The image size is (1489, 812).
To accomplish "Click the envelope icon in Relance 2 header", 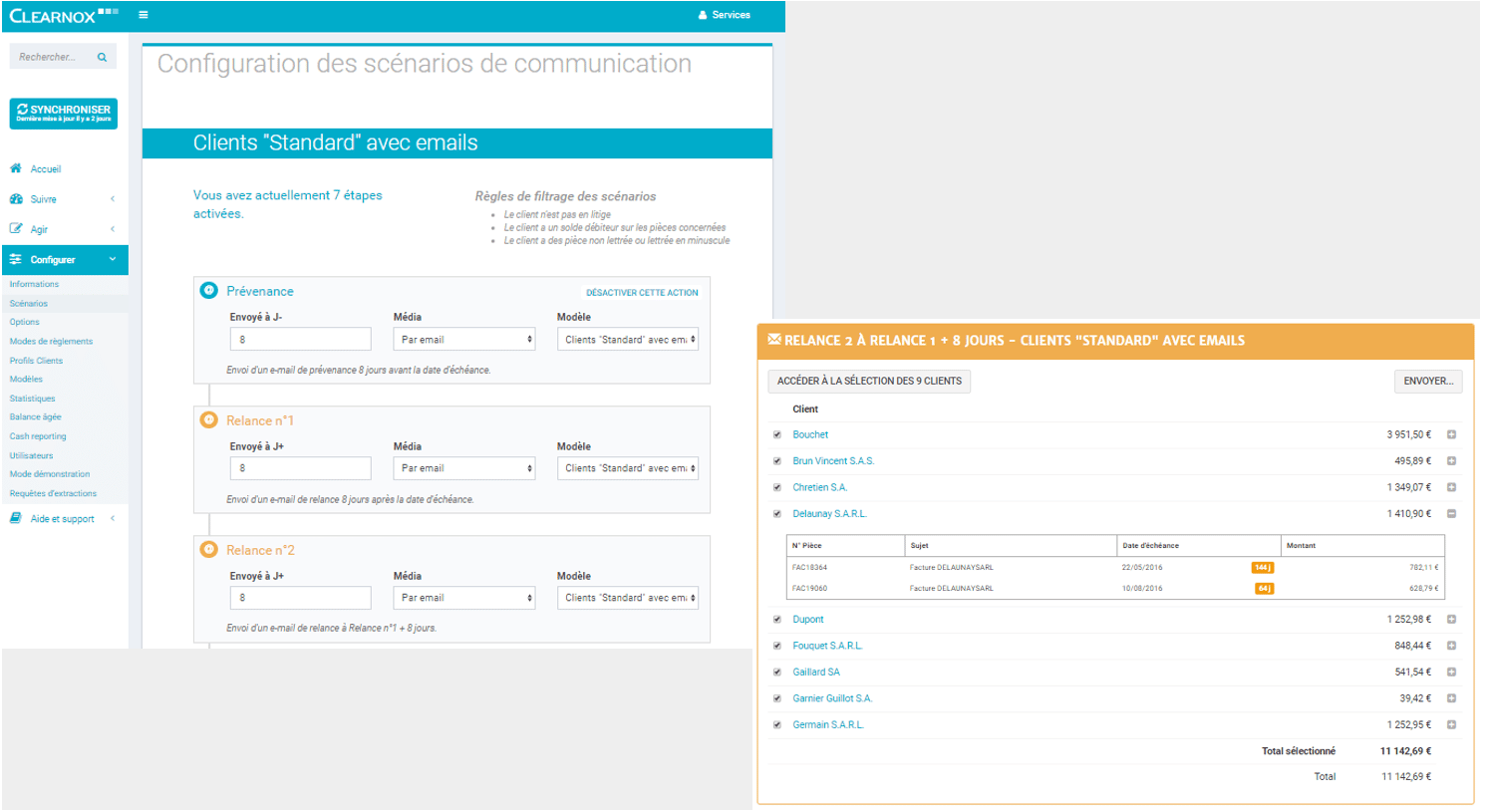I will (774, 340).
